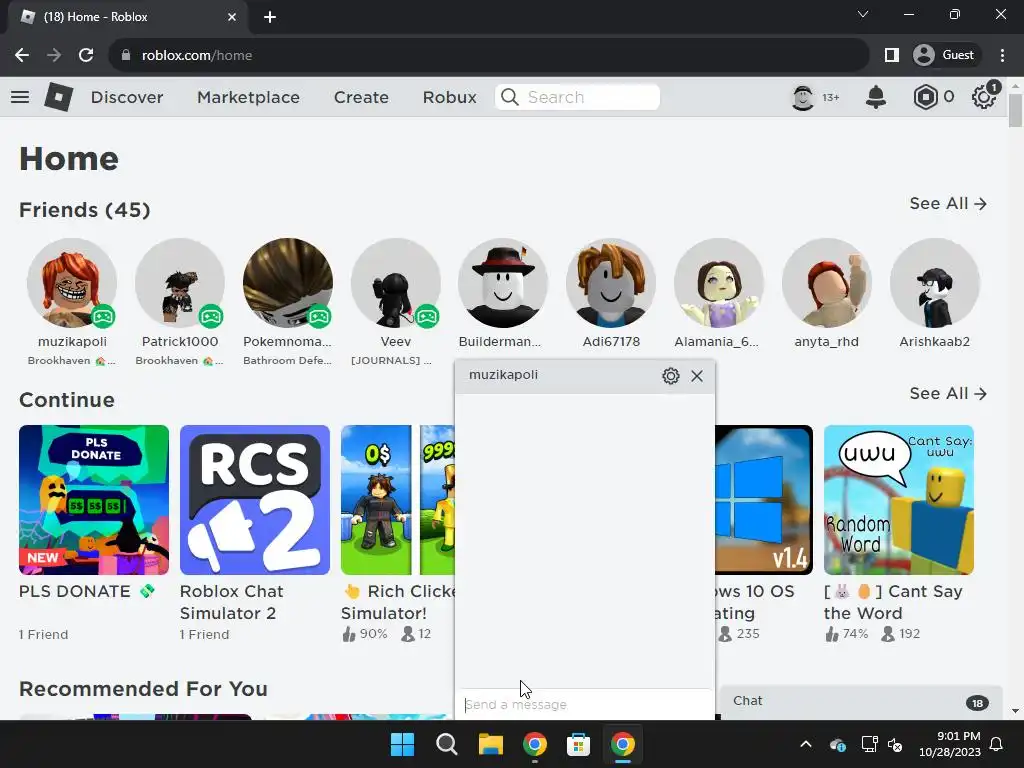Viewport: 1024px width, 768px height.
Task: Open Arishkaab2's friend avatar
Action: [x=935, y=283]
